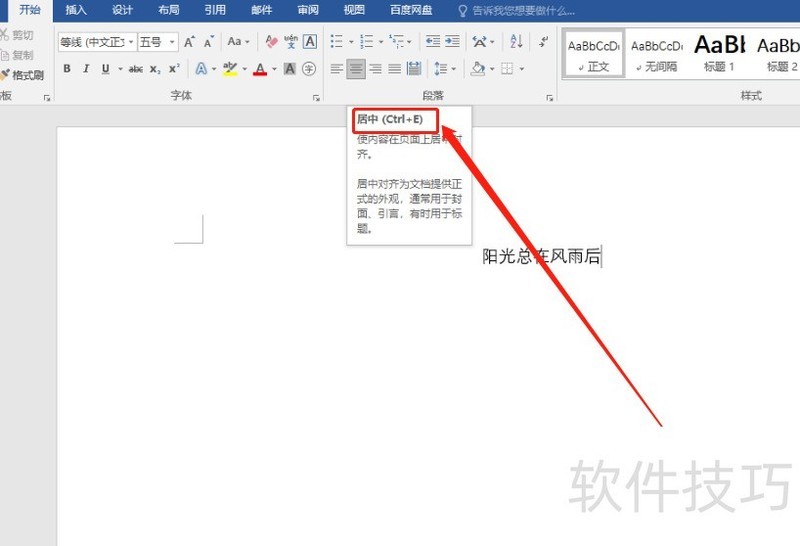Increase font size with the grow font icon
800x546 pixels.
click(x=189, y=42)
